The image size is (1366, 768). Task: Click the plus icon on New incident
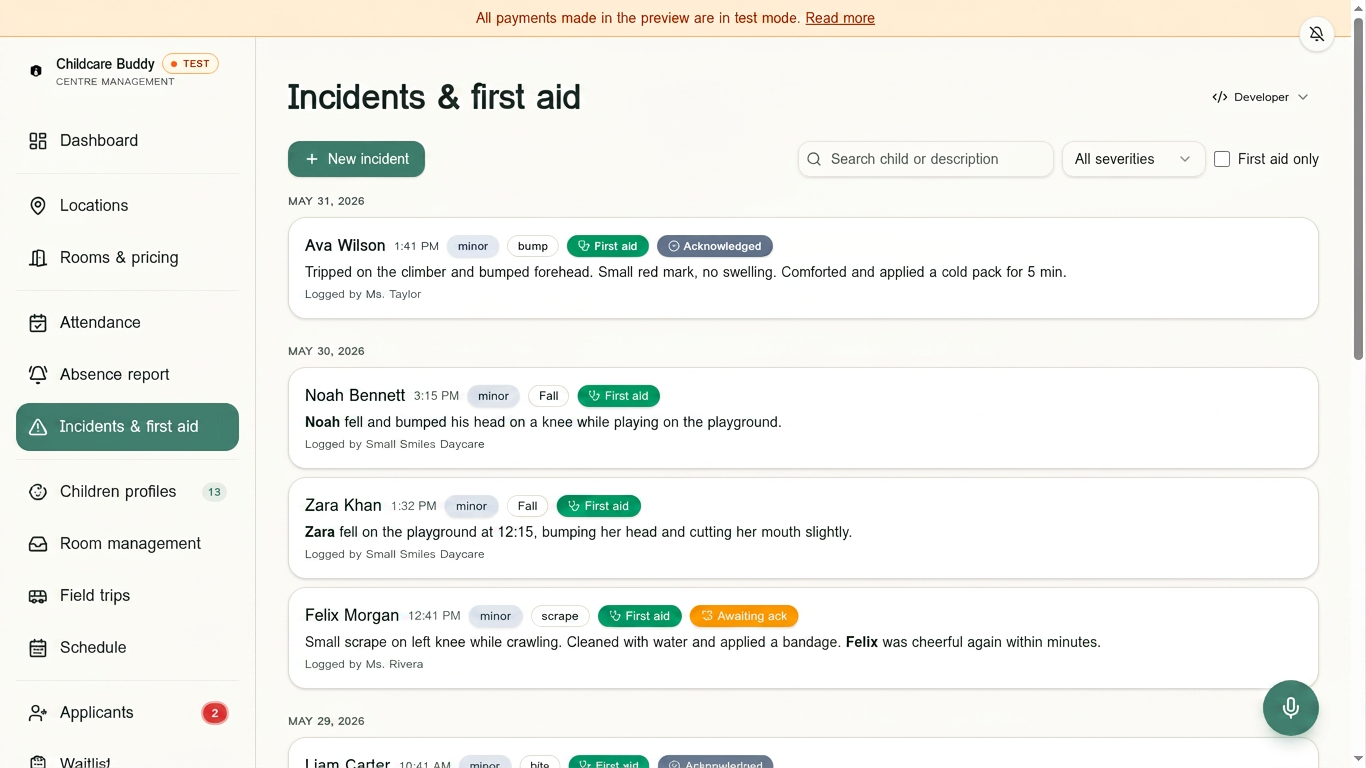point(312,159)
